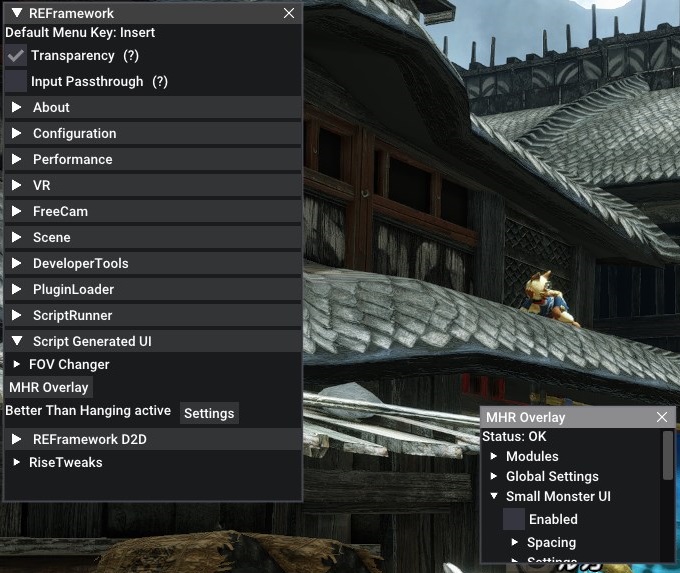Expand the RiseTweaks tree node

(16, 462)
